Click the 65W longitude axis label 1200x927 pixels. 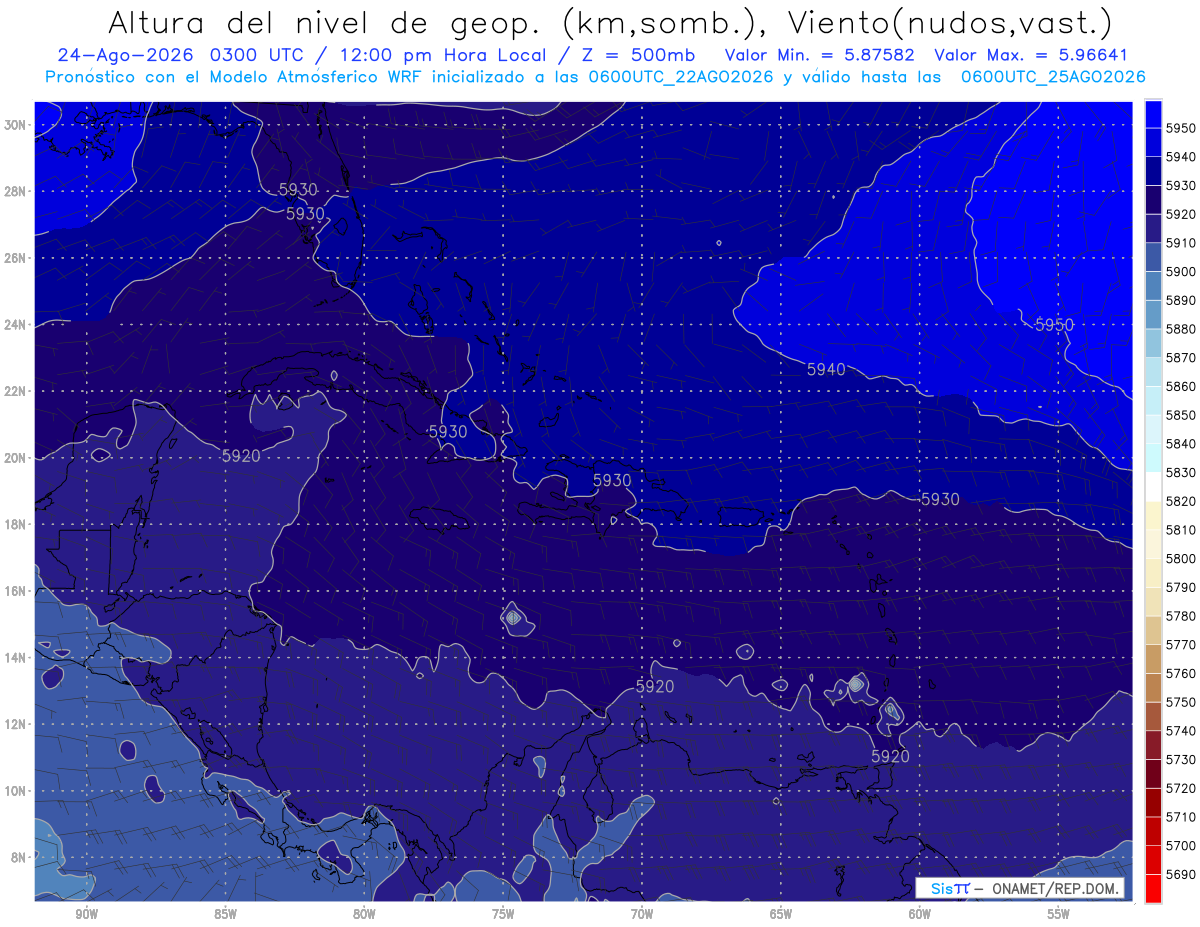click(781, 914)
